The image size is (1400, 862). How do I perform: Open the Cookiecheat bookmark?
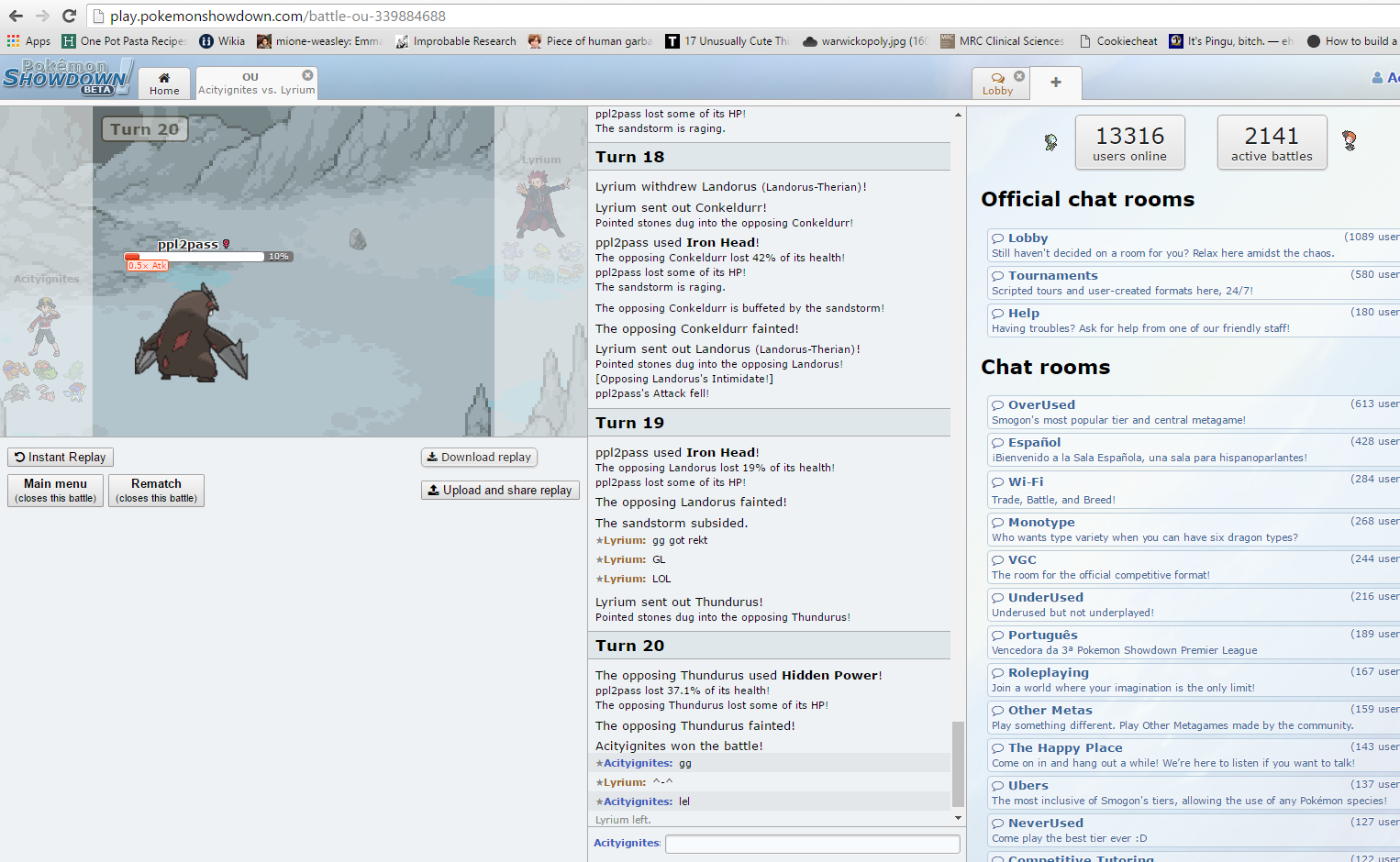[x=1117, y=41]
